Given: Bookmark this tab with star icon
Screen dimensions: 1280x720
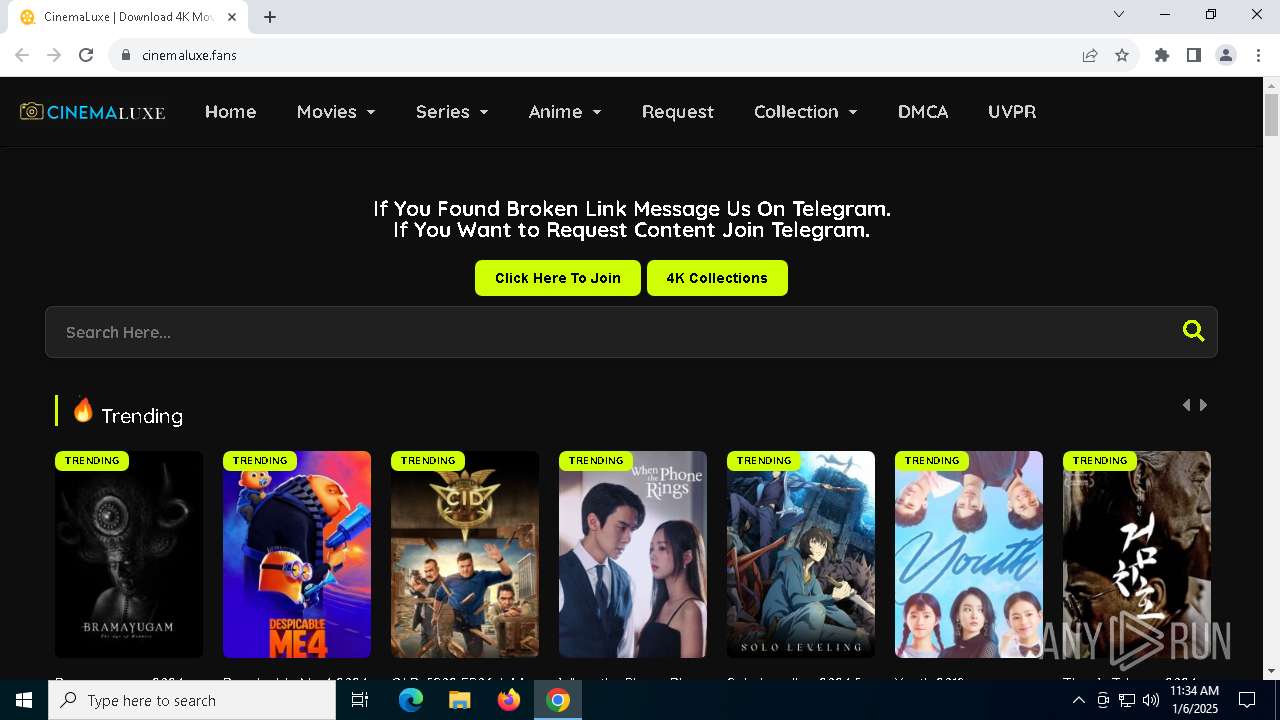Looking at the screenshot, I should click(1122, 55).
